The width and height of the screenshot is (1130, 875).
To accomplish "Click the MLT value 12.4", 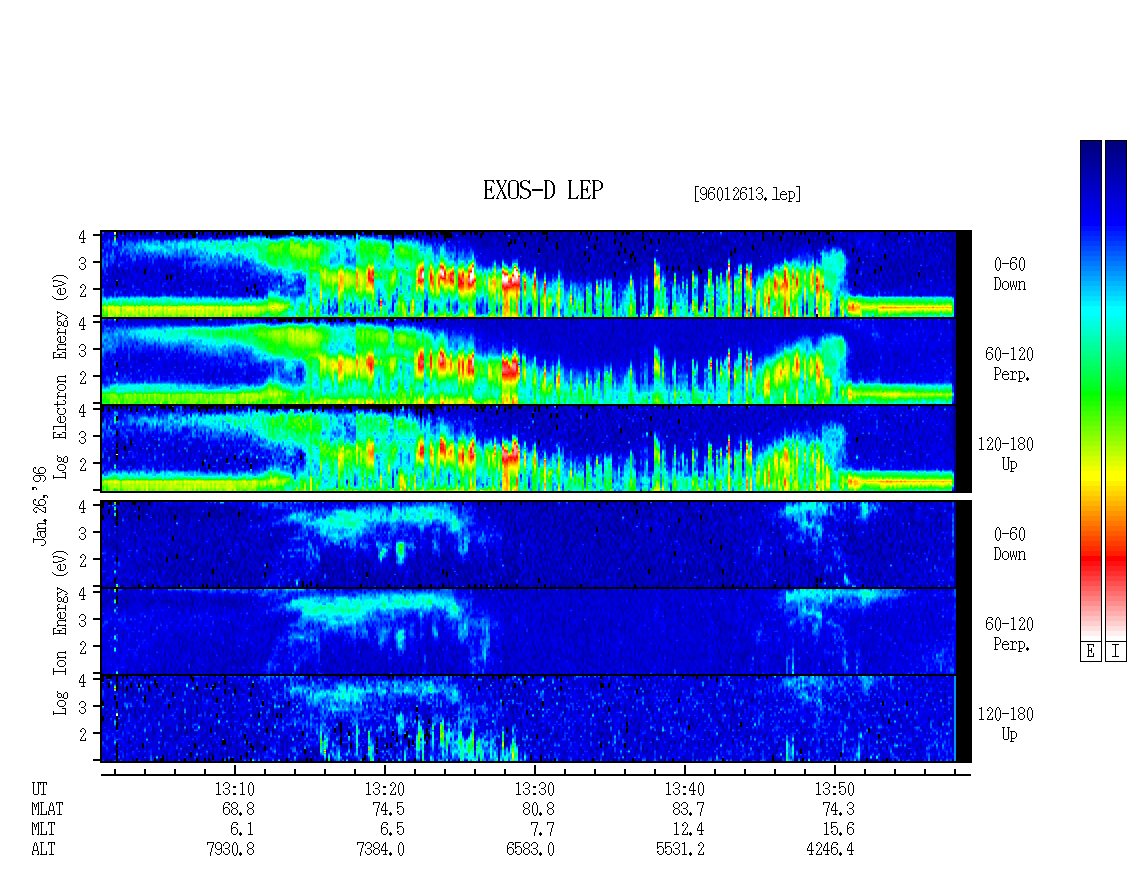I will [688, 830].
